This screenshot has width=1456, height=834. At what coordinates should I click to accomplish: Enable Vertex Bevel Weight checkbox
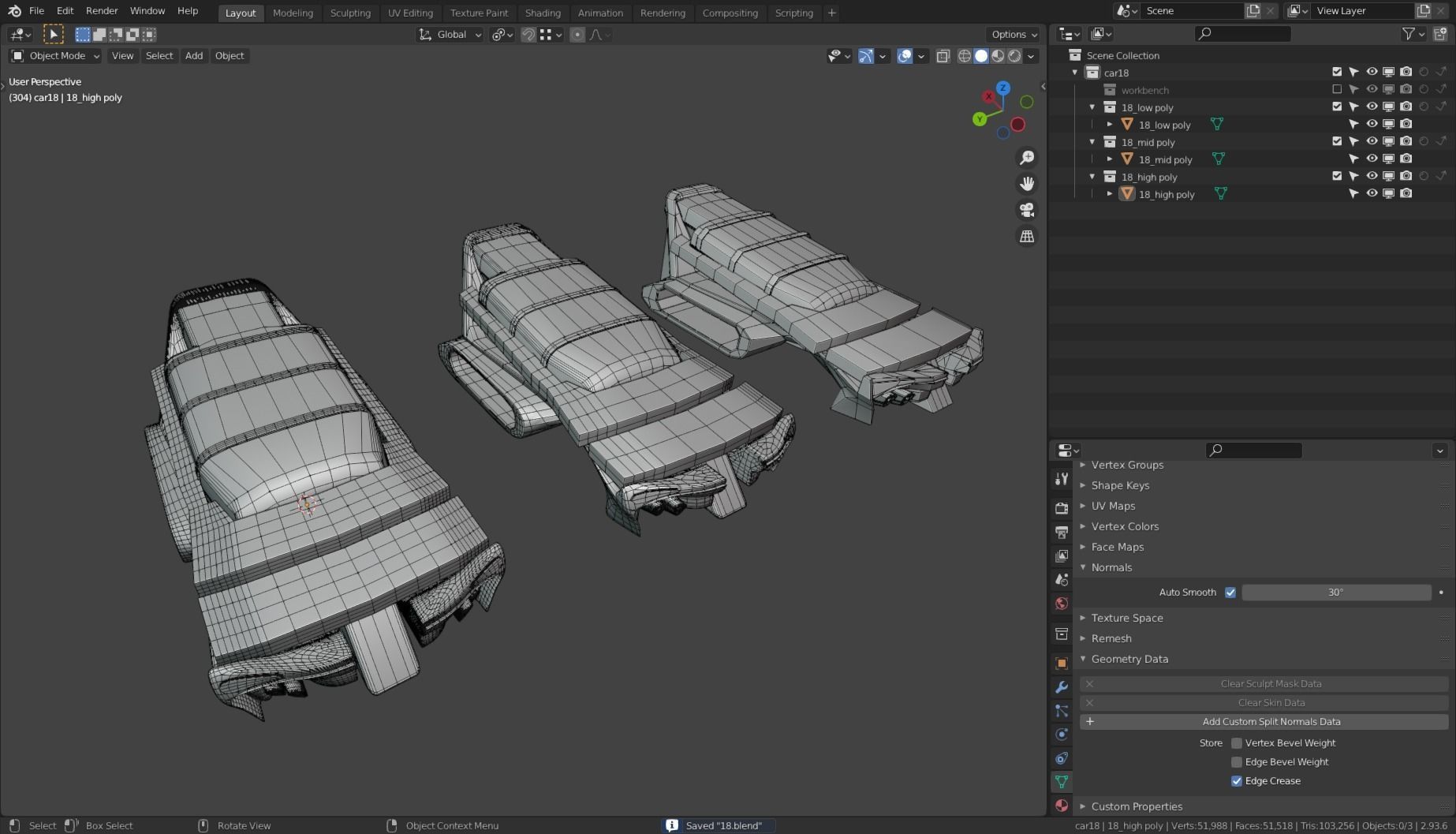pyautogui.click(x=1237, y=743)
